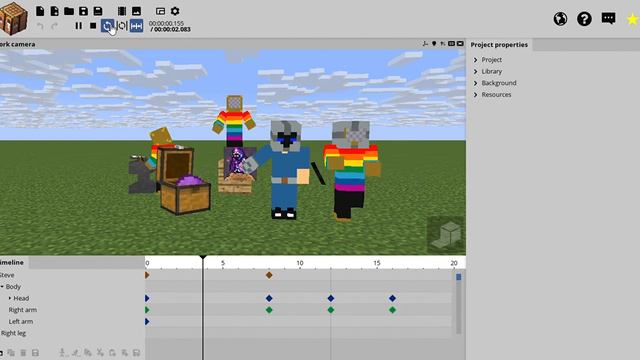
Task: Export movie using the film strip icon
Action: pos(122,11)
